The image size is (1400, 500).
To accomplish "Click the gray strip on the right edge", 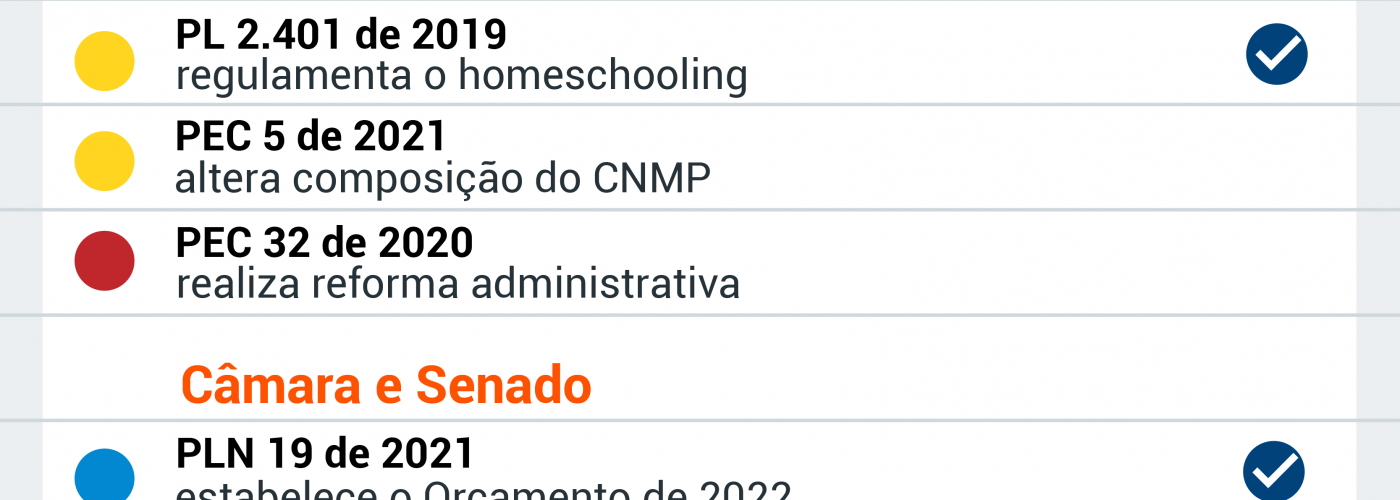I will (x=1378, y=250).
